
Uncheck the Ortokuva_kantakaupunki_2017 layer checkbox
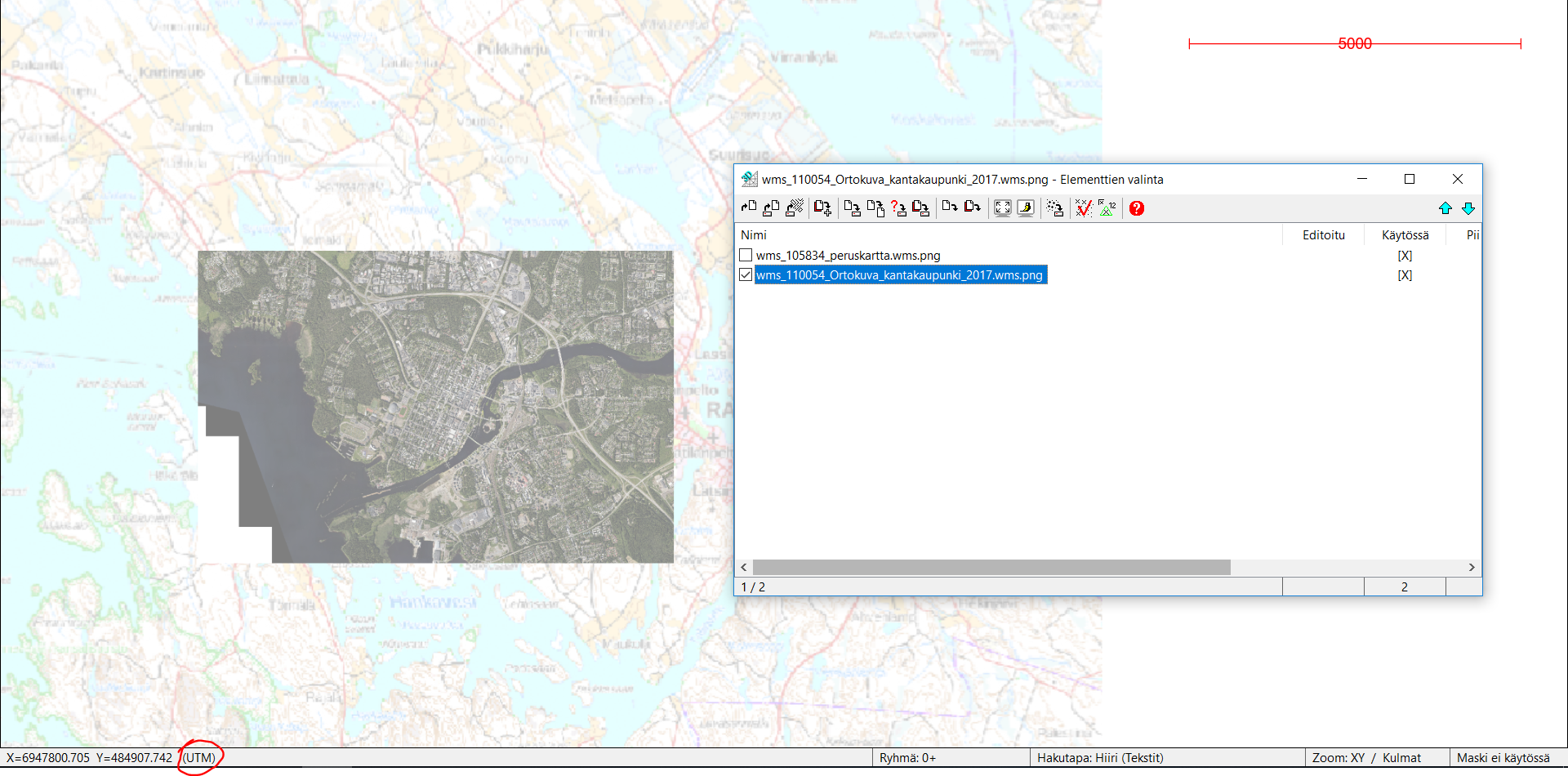point(746,275)
